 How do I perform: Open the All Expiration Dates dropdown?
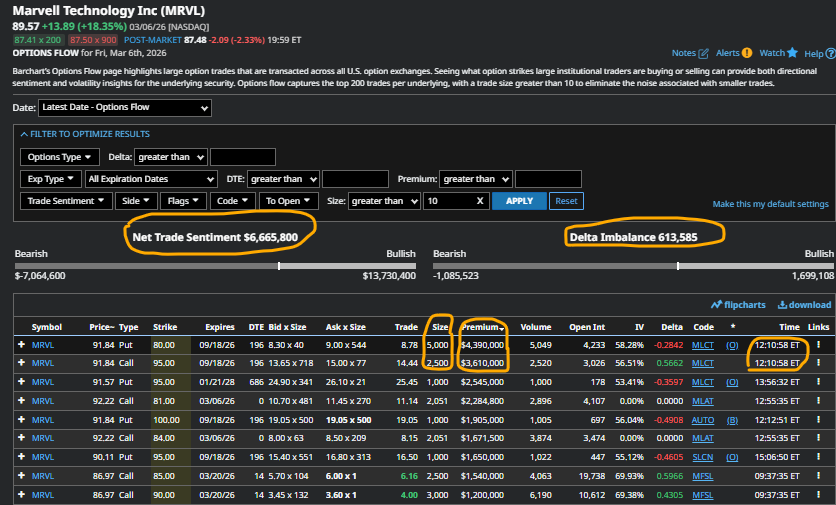[x=151, y=179]
